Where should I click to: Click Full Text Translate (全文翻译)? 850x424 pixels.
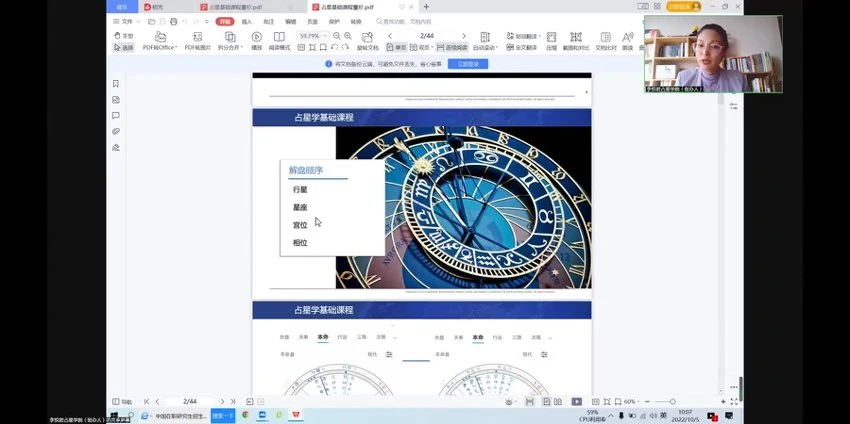(x=521, y=48)
